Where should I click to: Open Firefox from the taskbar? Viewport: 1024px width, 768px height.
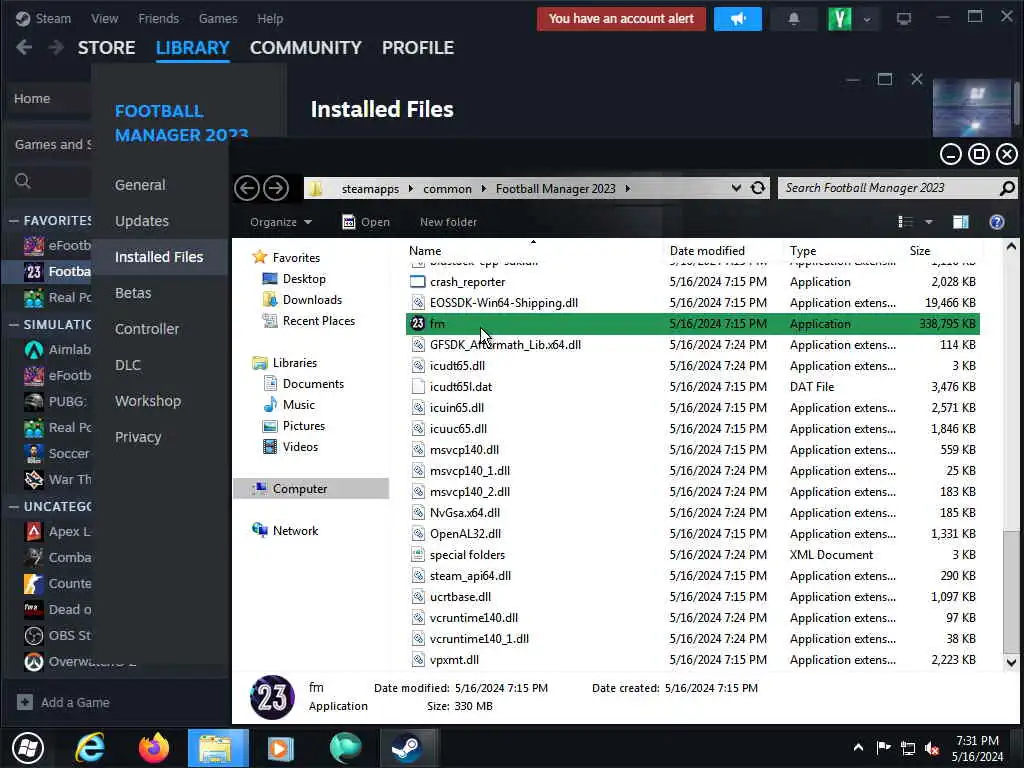coord(154,748)
